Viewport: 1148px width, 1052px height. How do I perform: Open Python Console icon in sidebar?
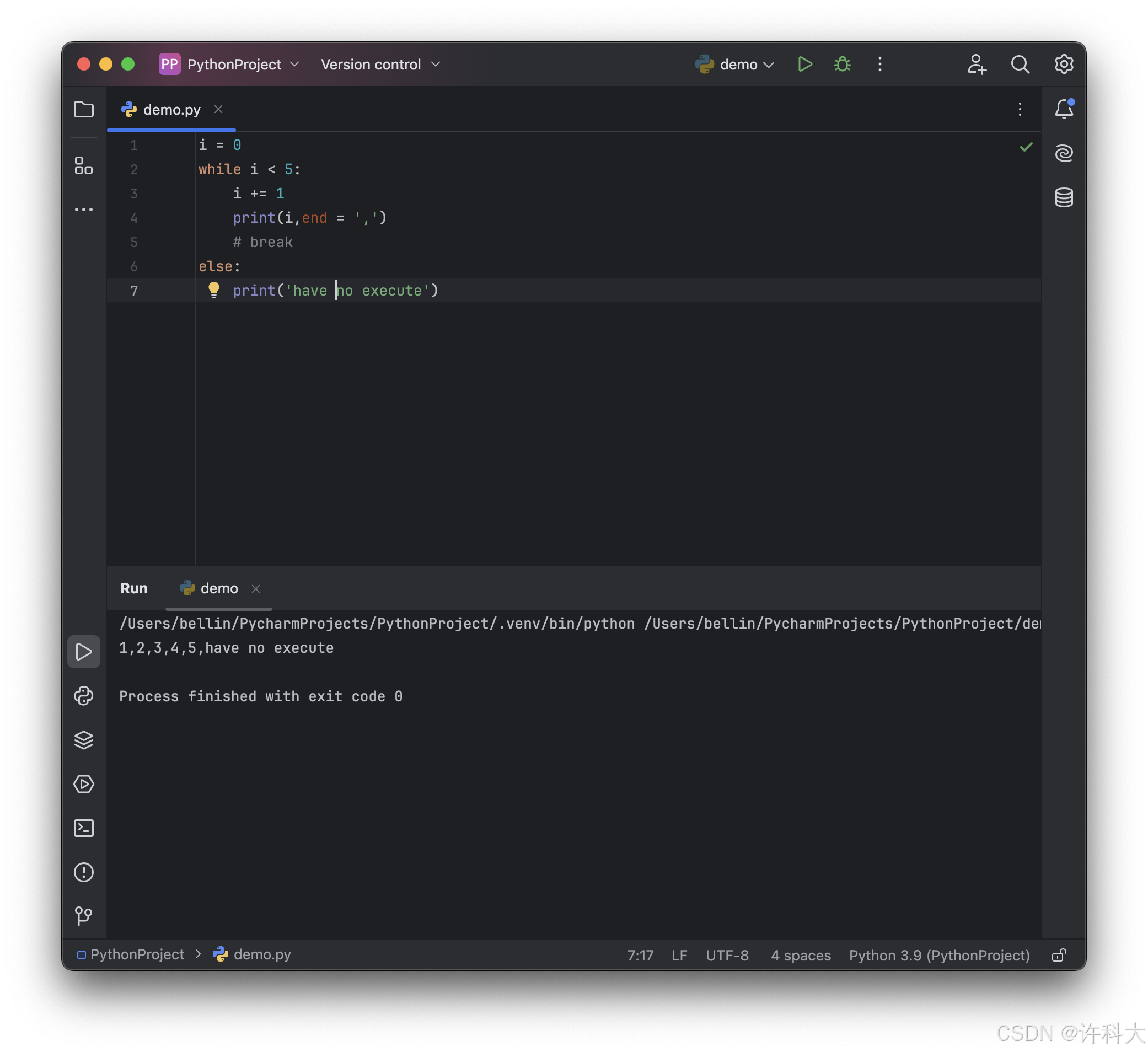(x=84, y=696)
